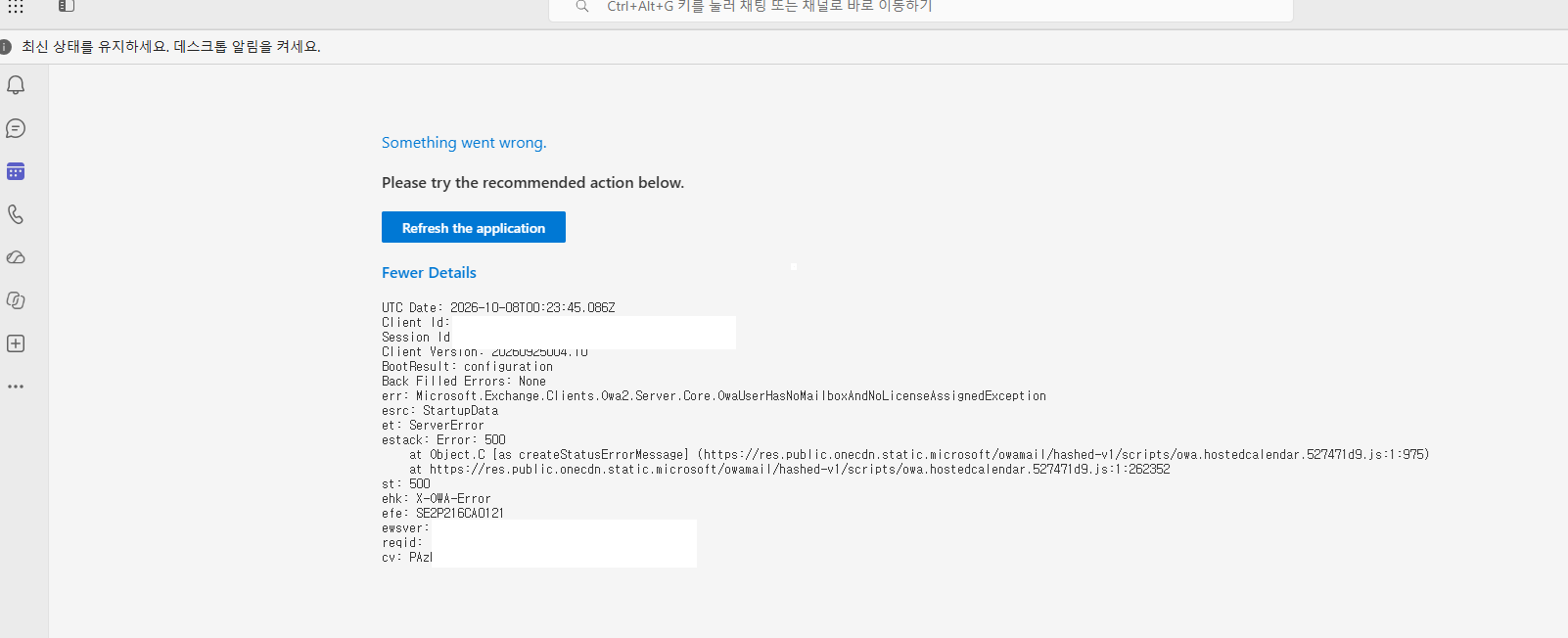Viewport: 1568px width, 638px height.
Task: Click the 'Back Filled Errors: None' line
Action: (464, 382)
